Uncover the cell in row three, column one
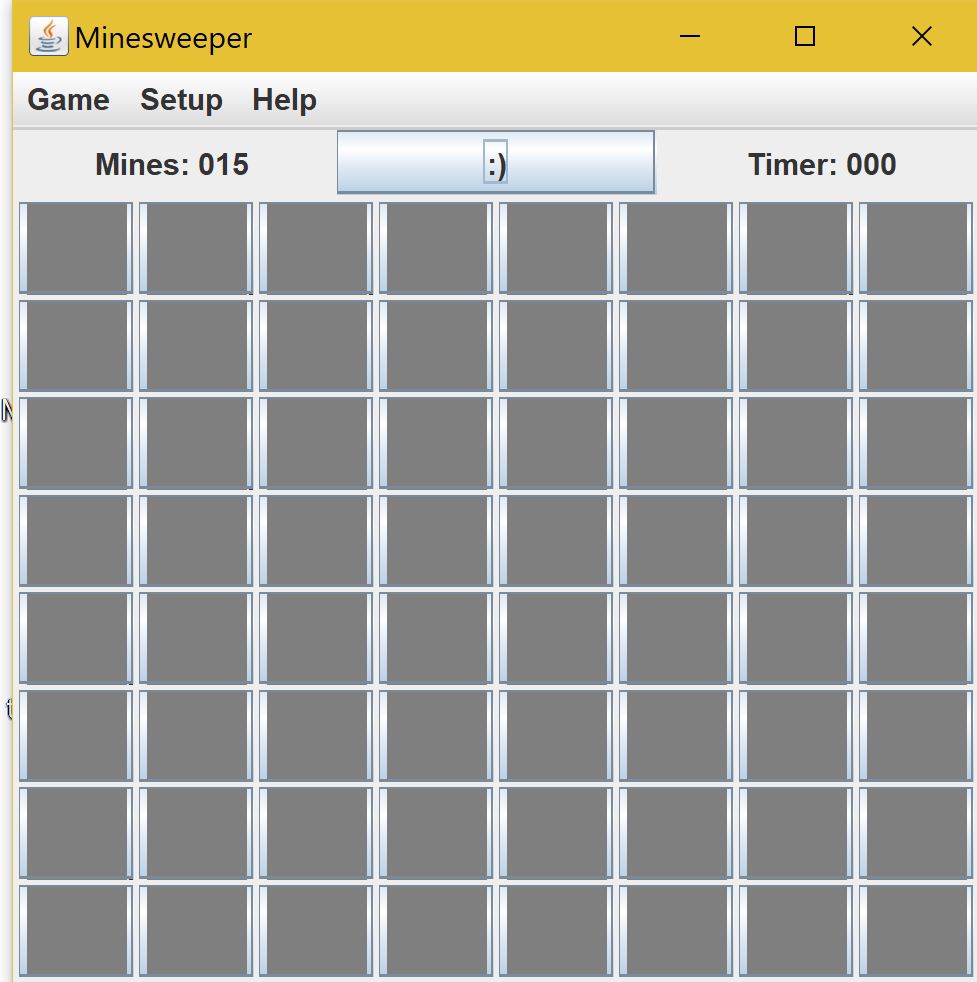This screenshot has height=982, width=977. (x=76, y=443)
